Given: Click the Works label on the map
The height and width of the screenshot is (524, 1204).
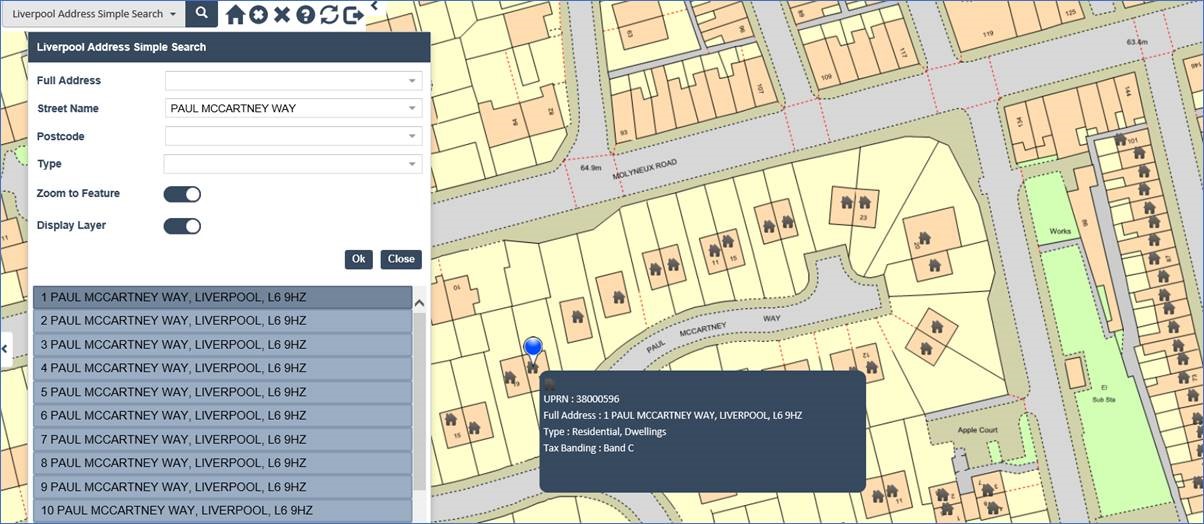Looking at the screenshot, I should [x=1060, y=231].
